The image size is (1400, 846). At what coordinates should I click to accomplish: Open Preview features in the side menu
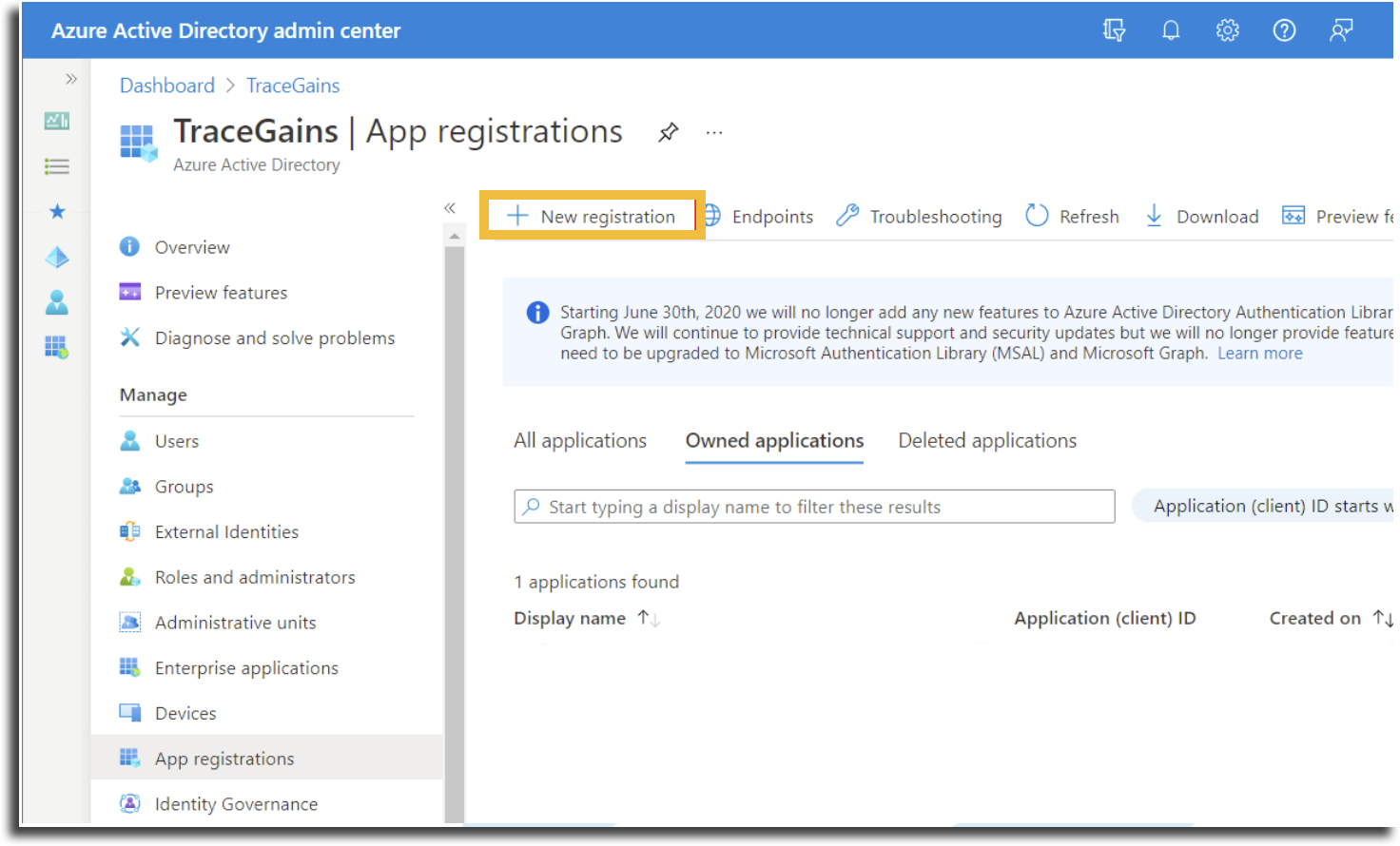[203, 293]
